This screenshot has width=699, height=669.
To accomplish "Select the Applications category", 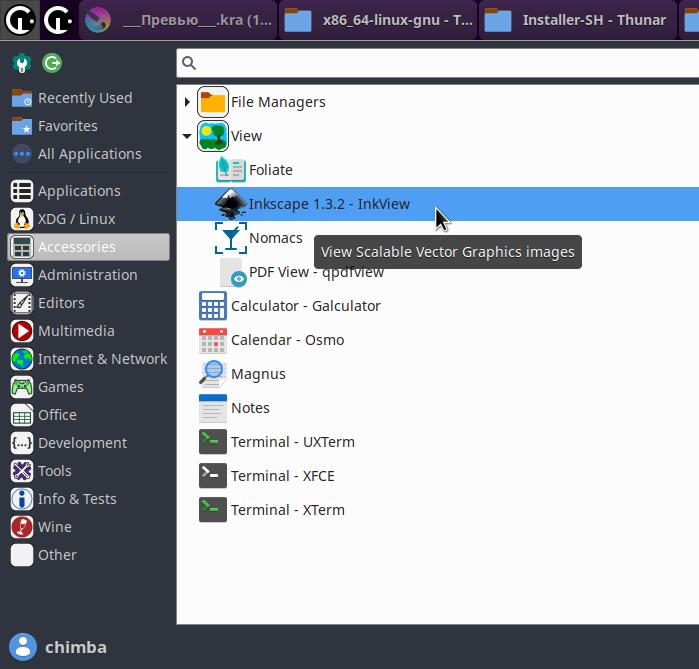I will tap(89, 191).
